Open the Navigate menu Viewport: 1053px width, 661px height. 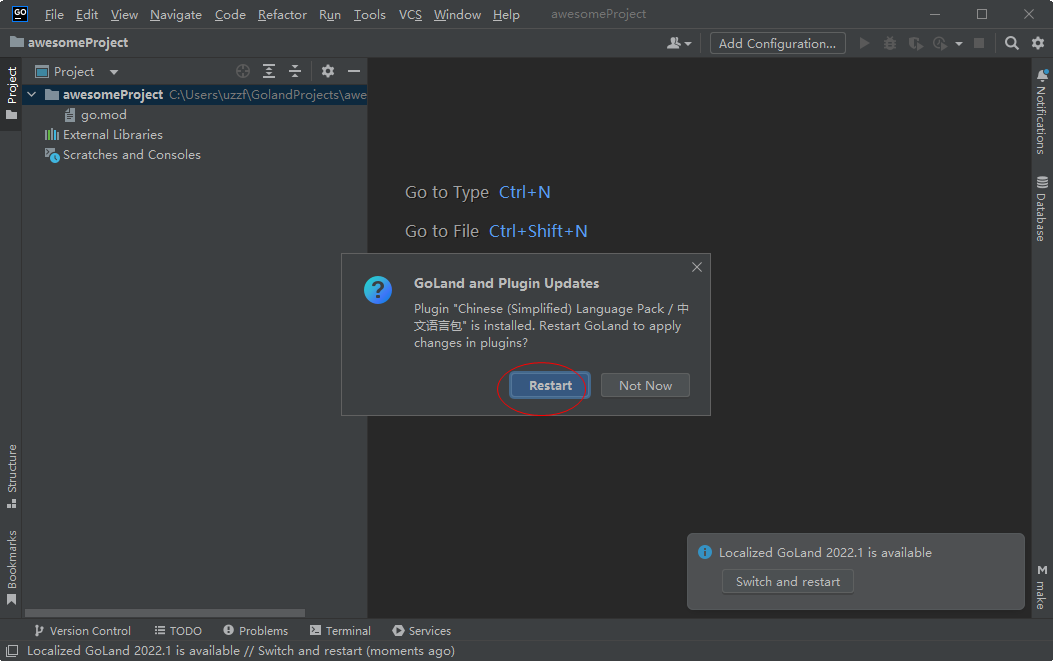(176, 15)
